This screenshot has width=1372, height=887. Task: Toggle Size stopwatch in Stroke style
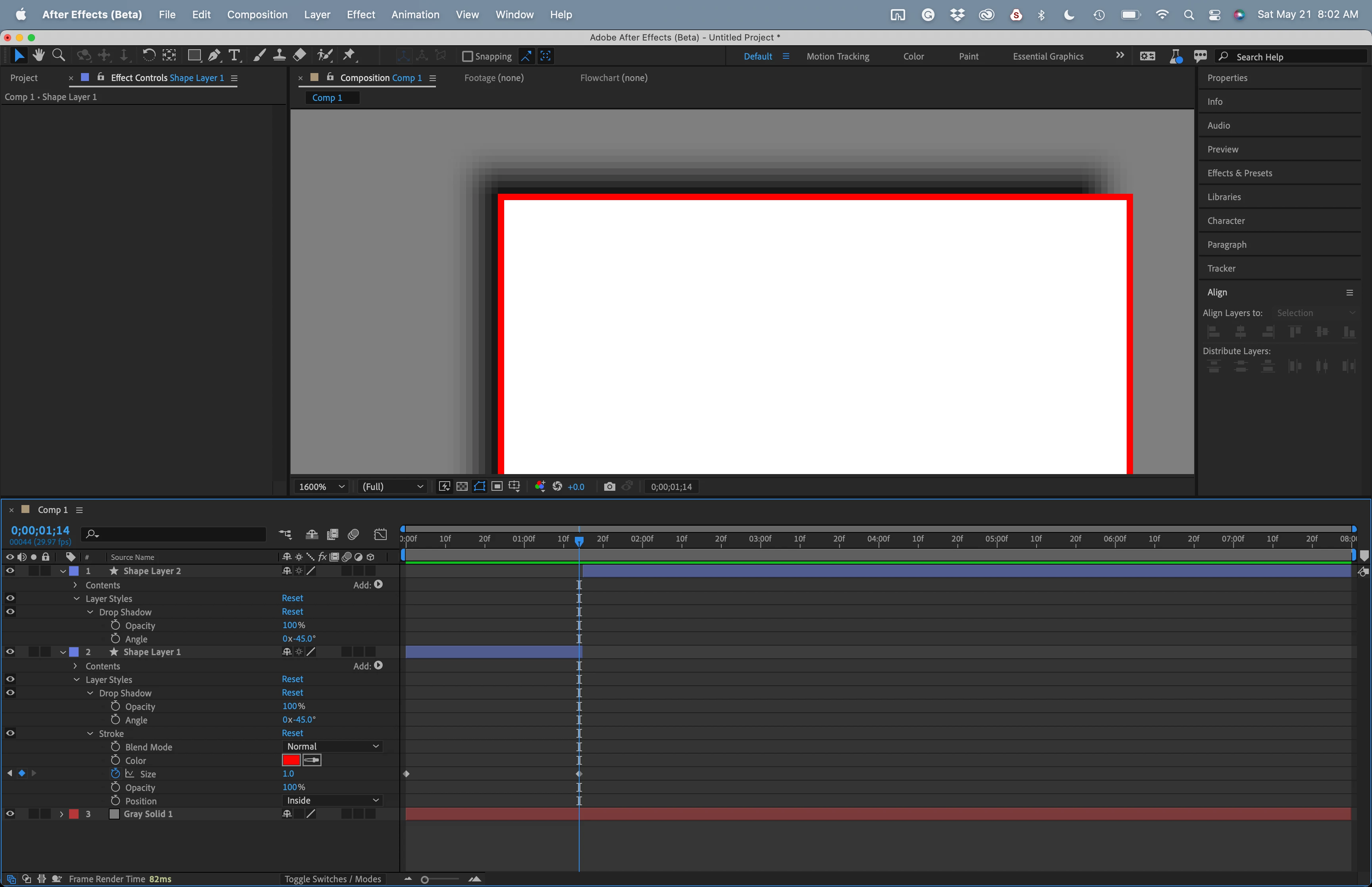(x=115, y=773)
